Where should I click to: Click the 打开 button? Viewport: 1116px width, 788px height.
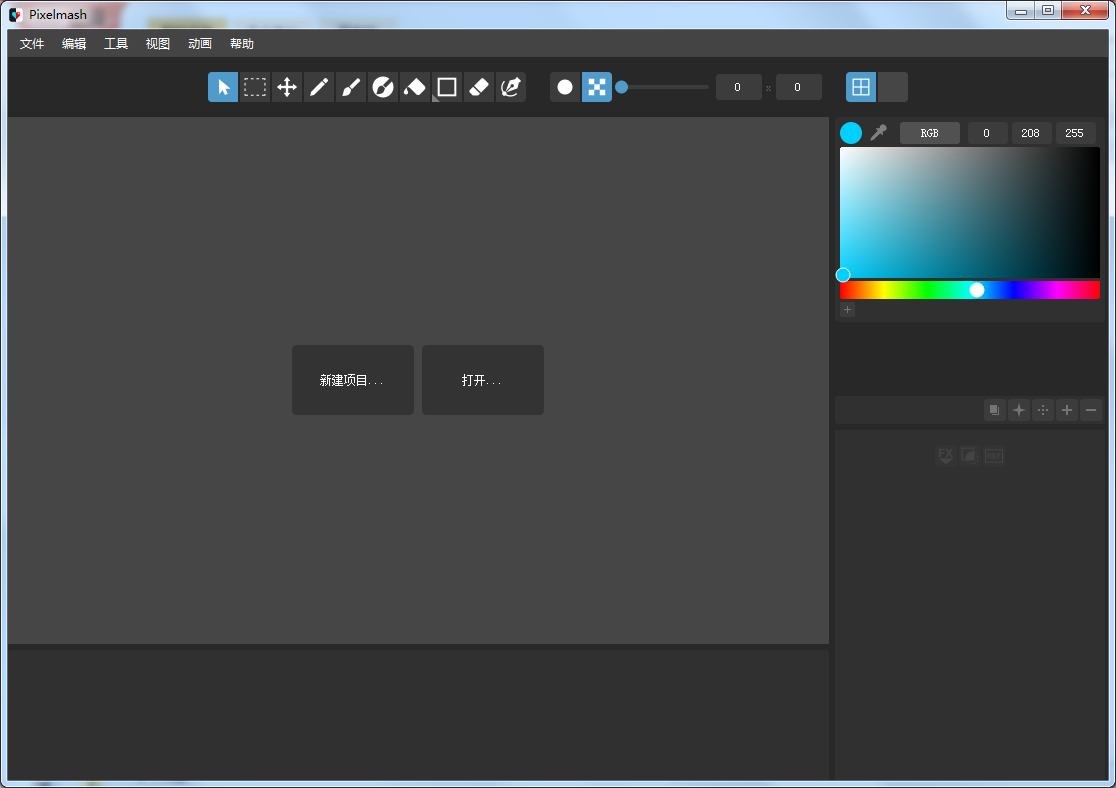tap(482, 380)
